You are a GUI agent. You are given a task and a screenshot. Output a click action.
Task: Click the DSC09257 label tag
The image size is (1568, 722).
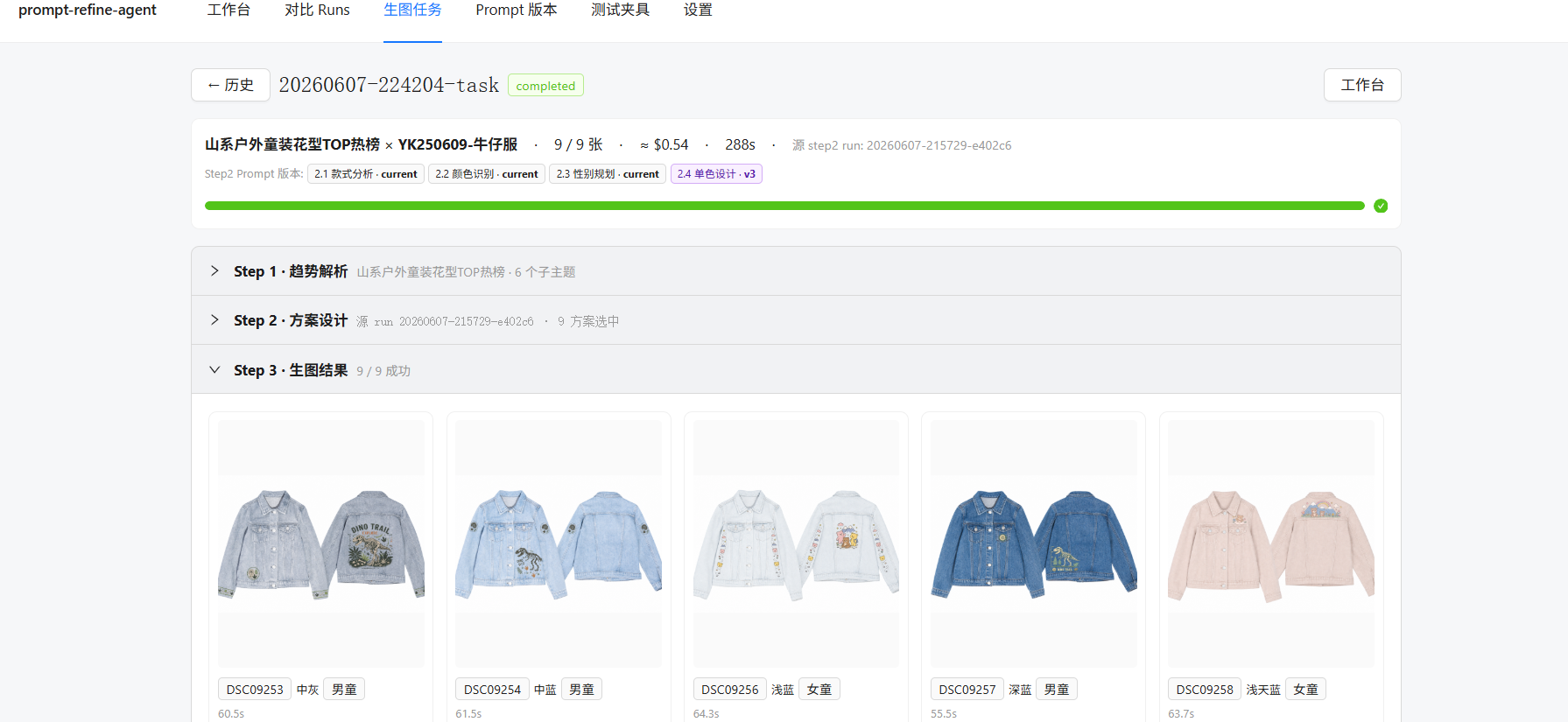(x=967, y=690)
